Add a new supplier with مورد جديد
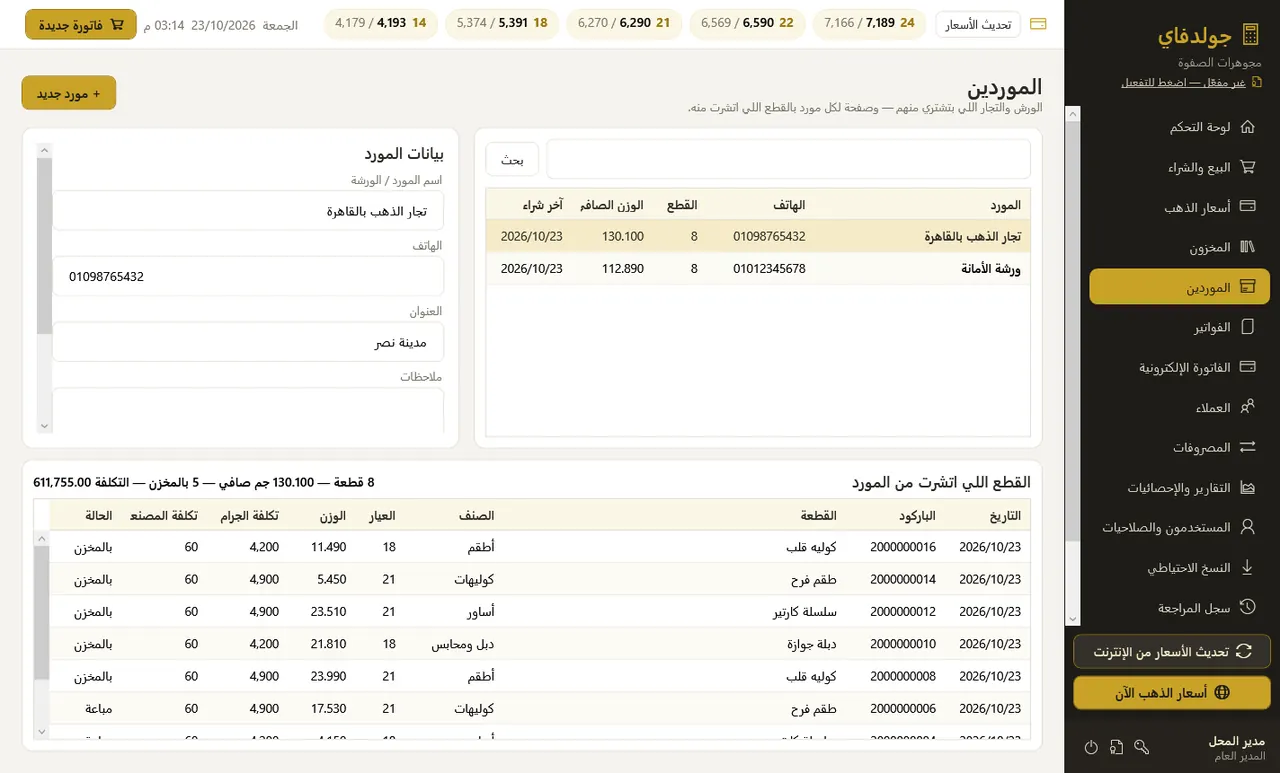The image size is (1280, 773). pos(69,93)
